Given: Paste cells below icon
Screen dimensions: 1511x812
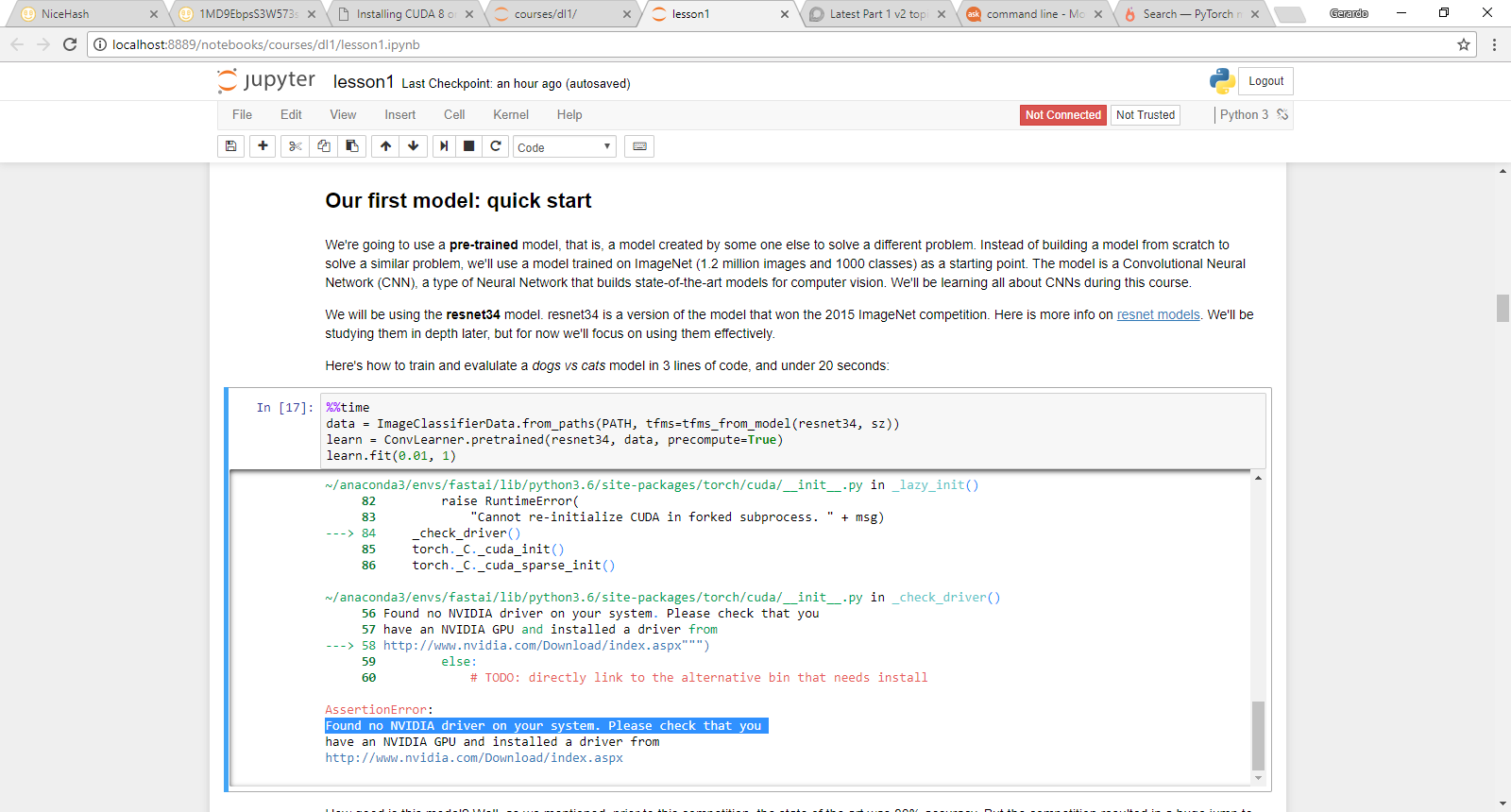Looking at the screenshot, I should (x=352, y=146).
